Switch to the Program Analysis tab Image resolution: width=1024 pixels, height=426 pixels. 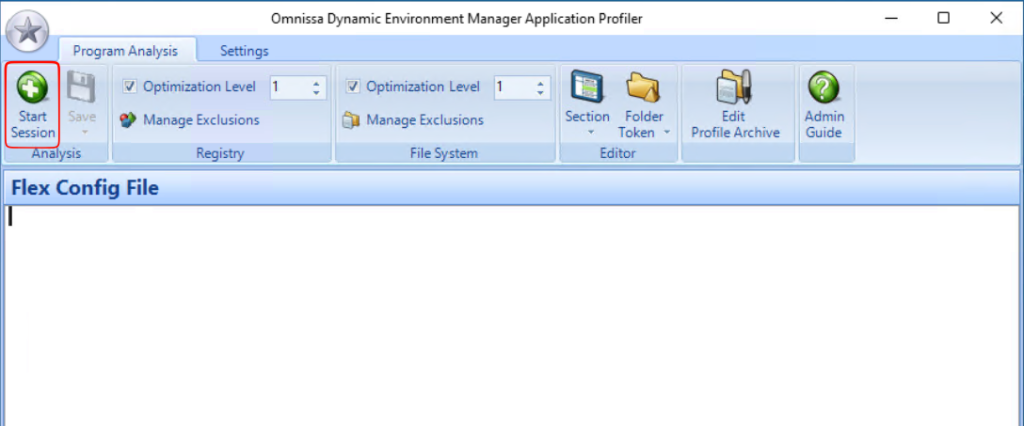pos(125,50)
